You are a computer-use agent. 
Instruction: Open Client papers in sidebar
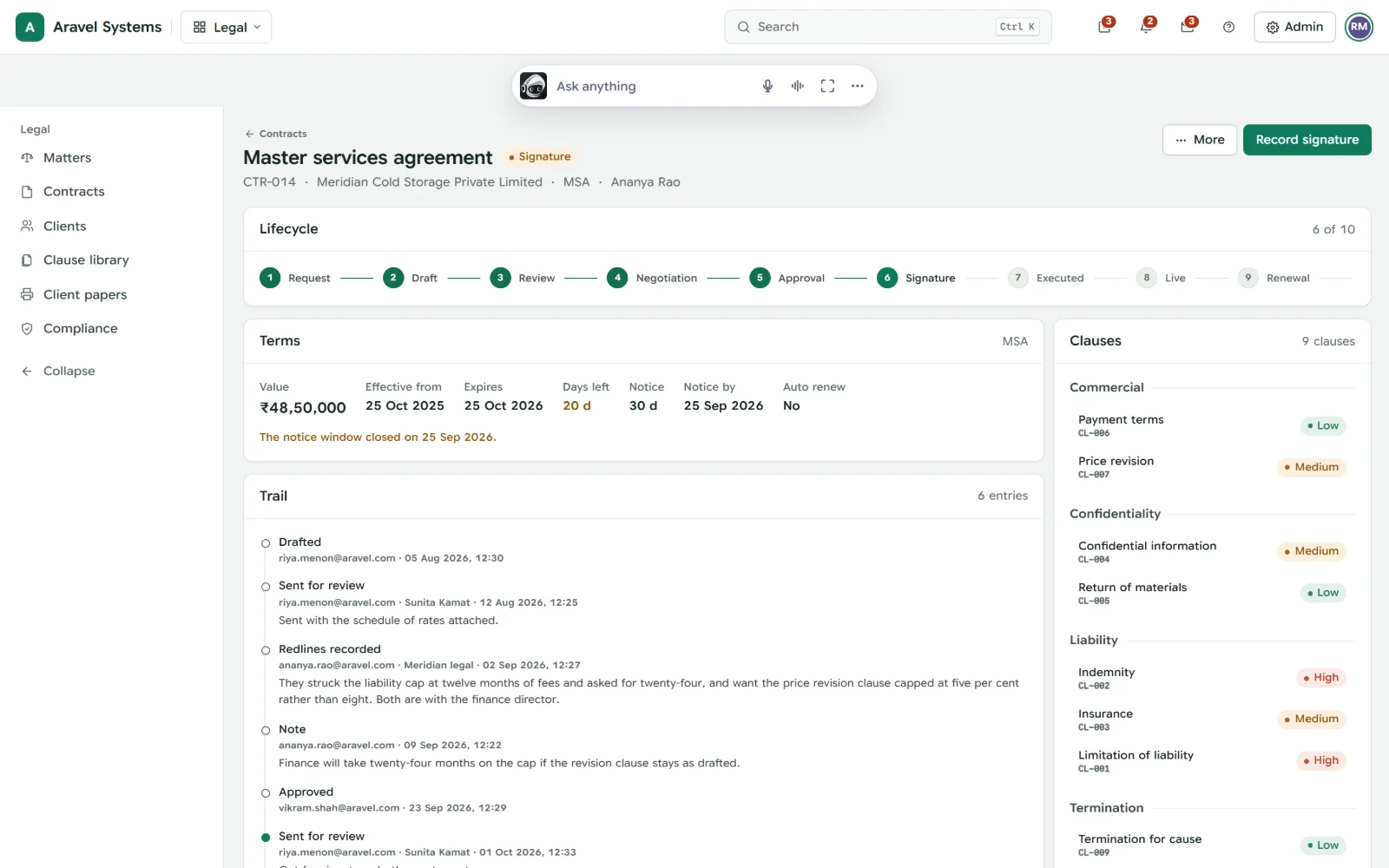point(111,295)
